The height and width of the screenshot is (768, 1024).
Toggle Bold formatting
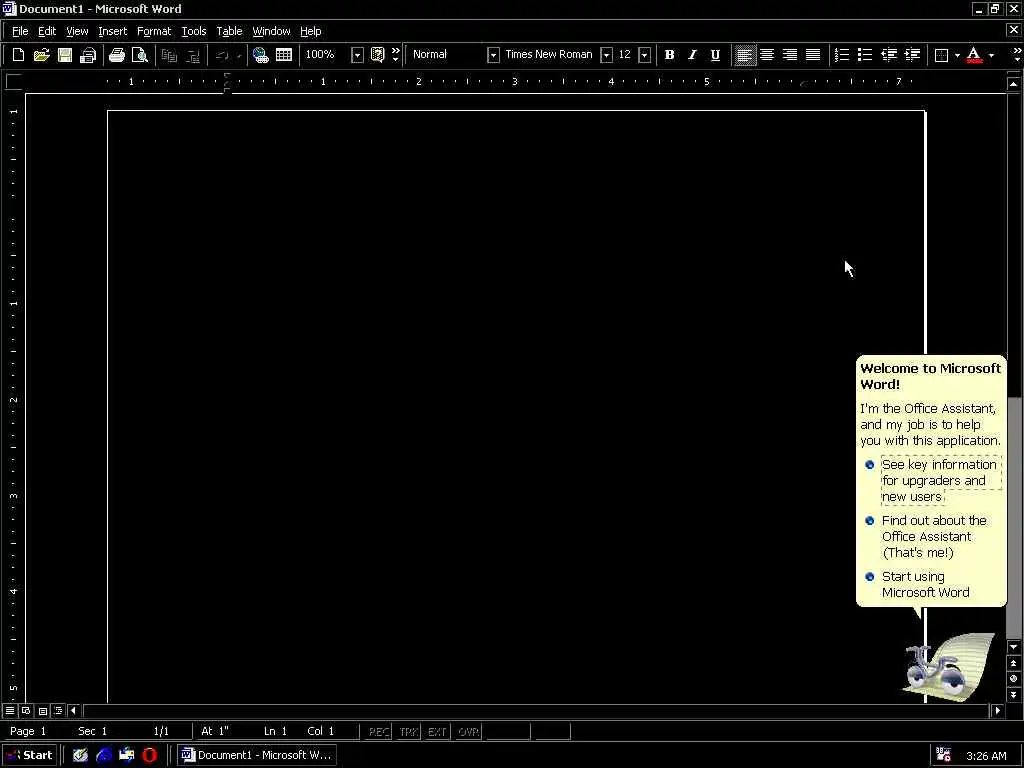tap(669, 55)
